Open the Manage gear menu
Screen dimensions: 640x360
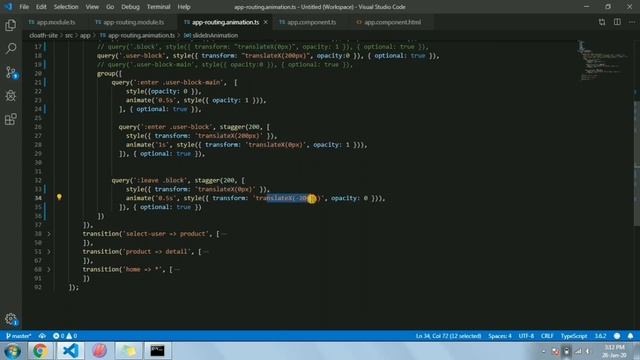(x=11, y=319)
